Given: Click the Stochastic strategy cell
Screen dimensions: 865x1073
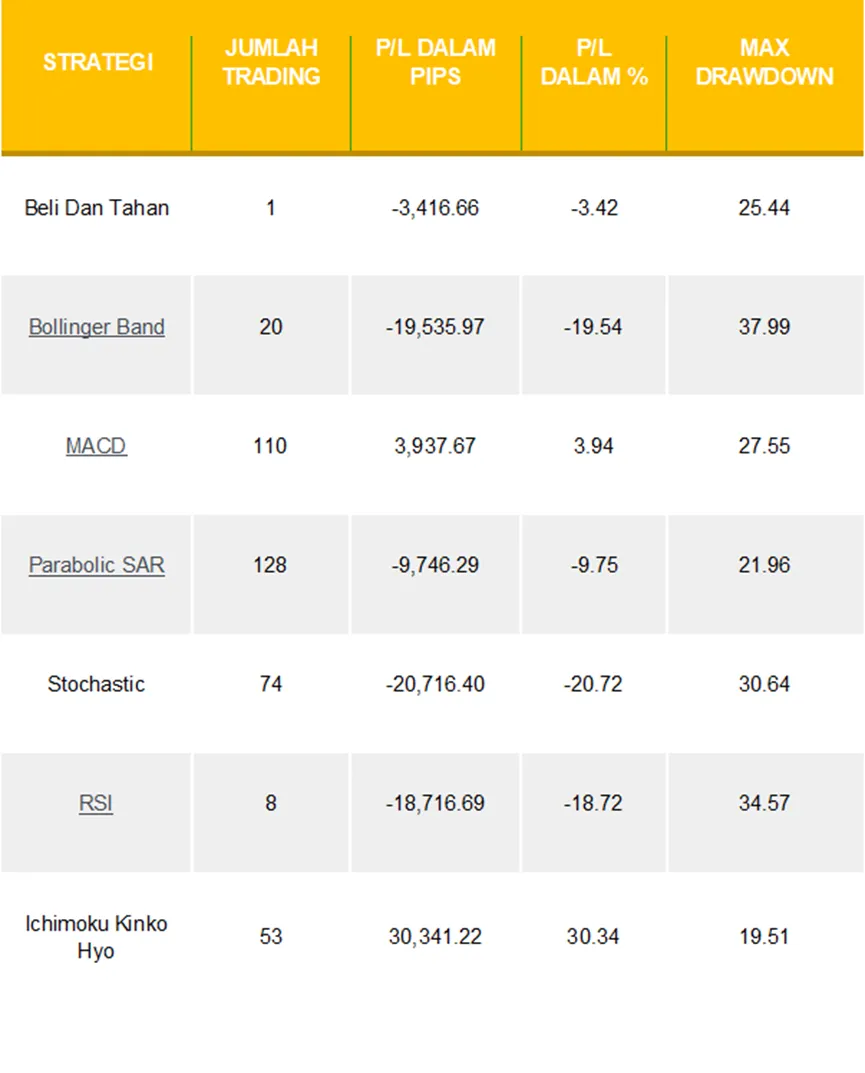Looking at the screenshot, I should pyautogui.click(x=96, y=684).
